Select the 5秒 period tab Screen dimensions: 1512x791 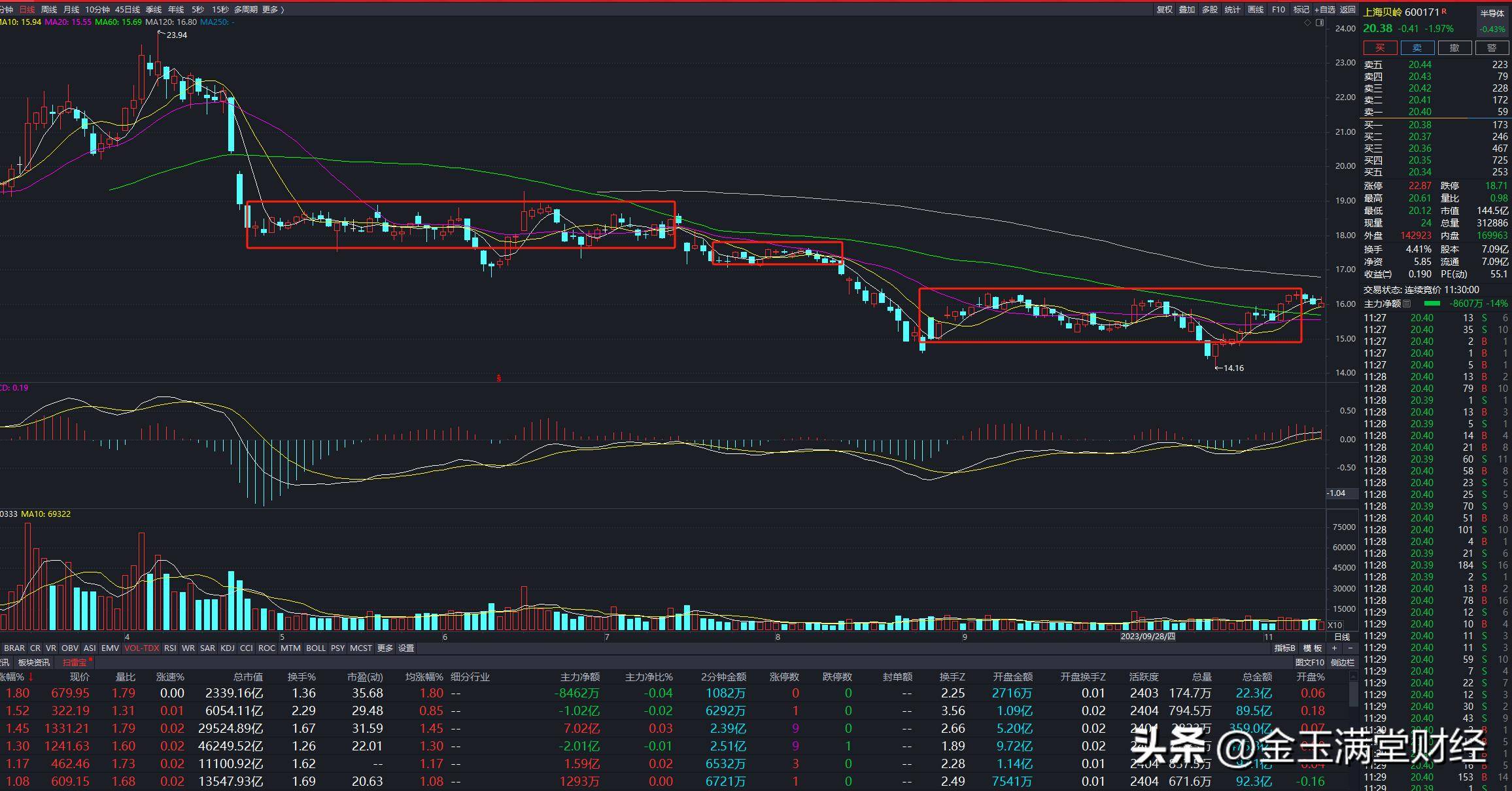click(x=198, y=10)
